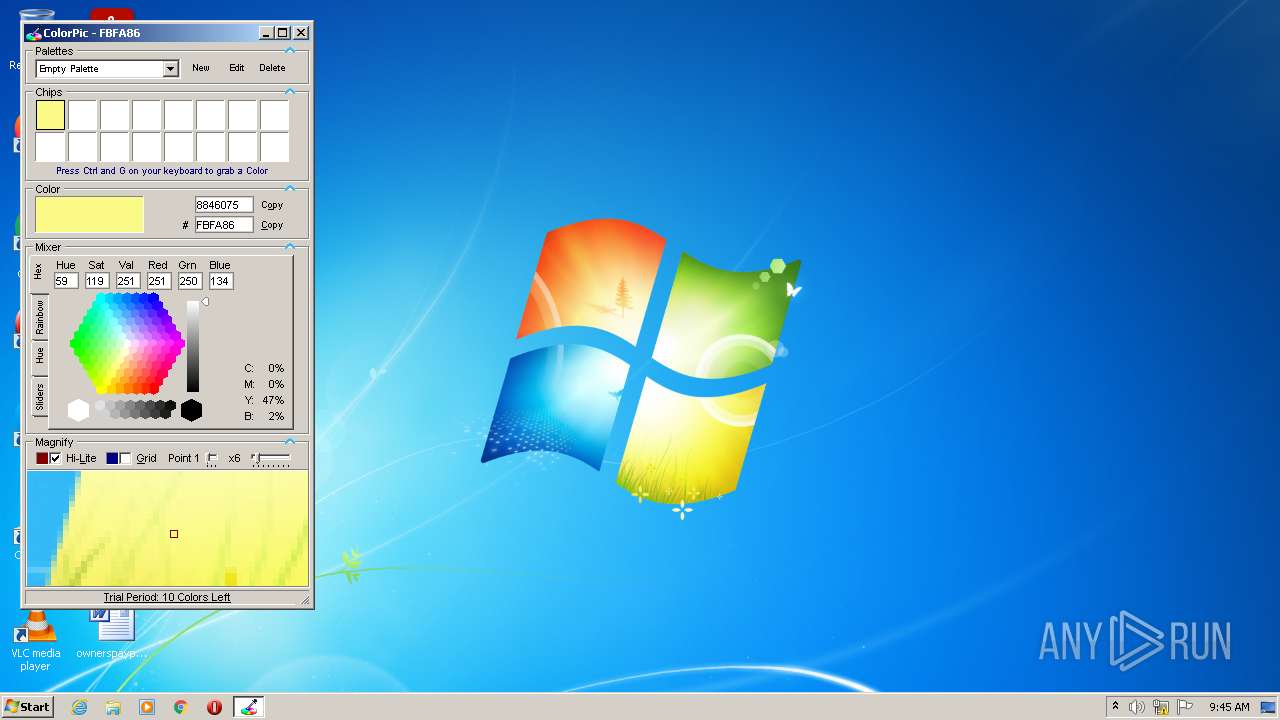Click the Red value field
1280x720 pixels.
click(x=158, y=281)
